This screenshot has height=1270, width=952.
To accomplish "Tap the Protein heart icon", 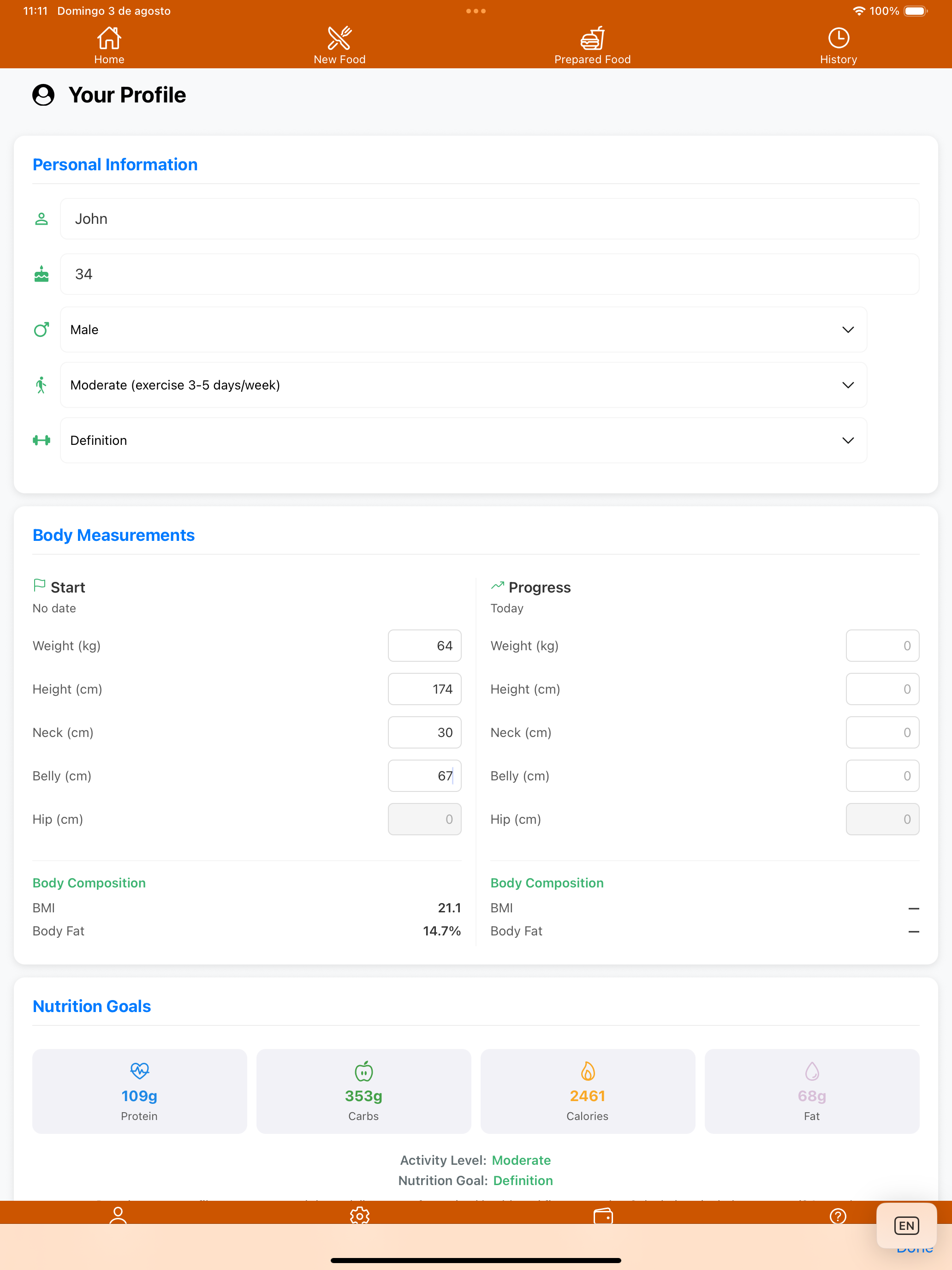I will click(x=139, y=1071).
